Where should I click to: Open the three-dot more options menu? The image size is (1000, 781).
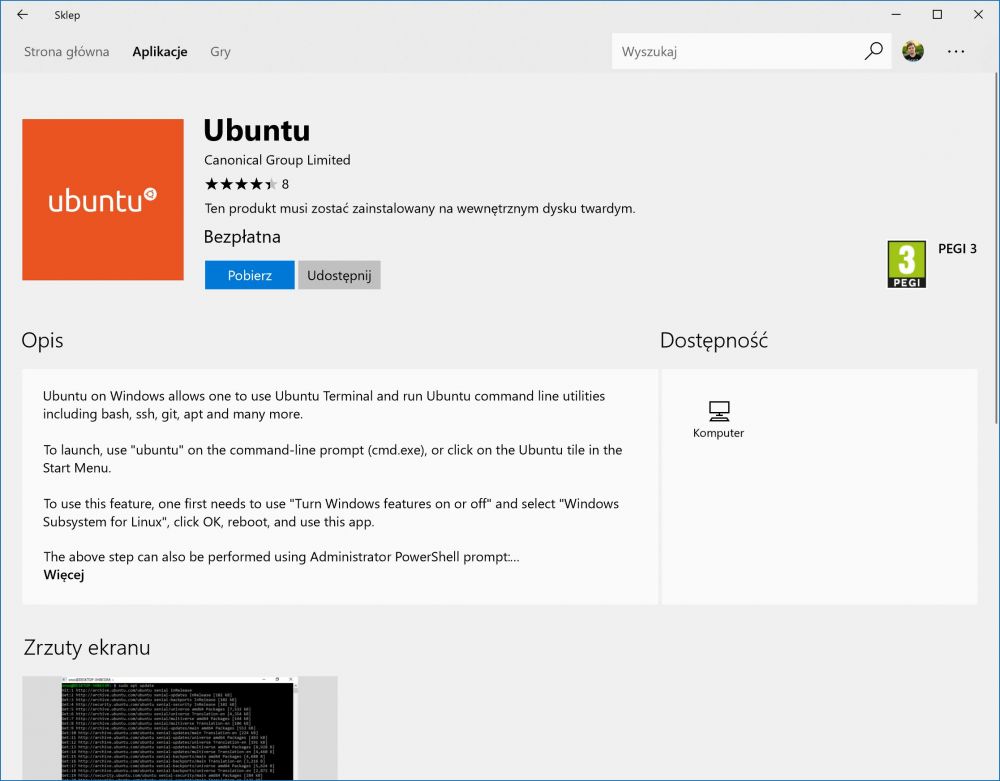(x=955, y=52)
